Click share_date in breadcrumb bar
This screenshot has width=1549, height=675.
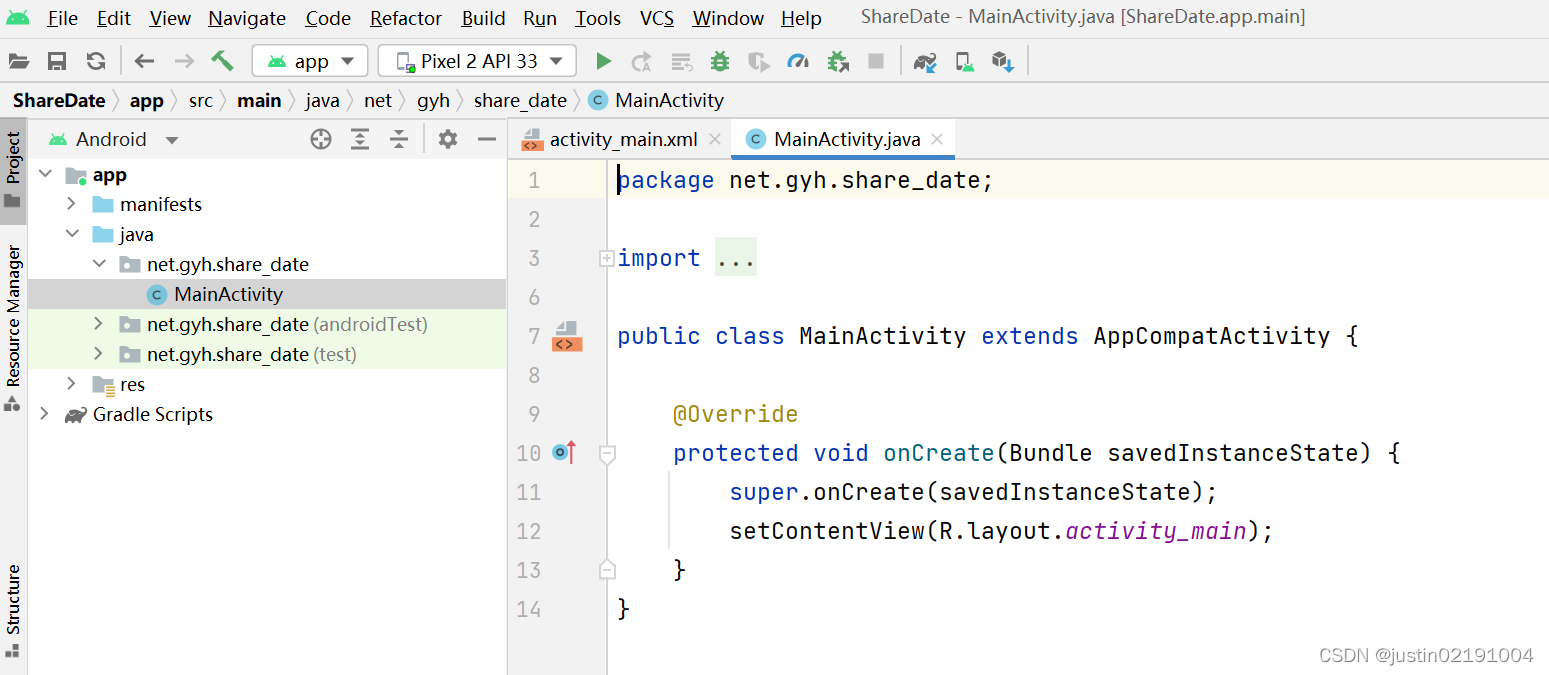(x=520, y=100)
